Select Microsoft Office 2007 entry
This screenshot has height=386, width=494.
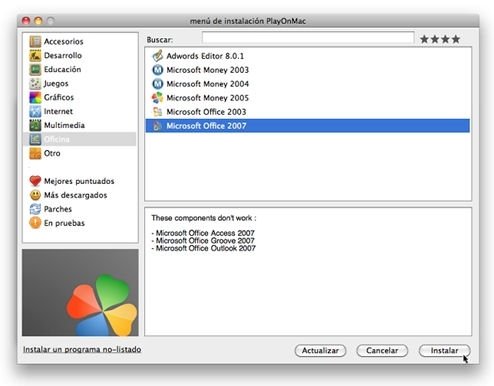[x=307, y=126]
